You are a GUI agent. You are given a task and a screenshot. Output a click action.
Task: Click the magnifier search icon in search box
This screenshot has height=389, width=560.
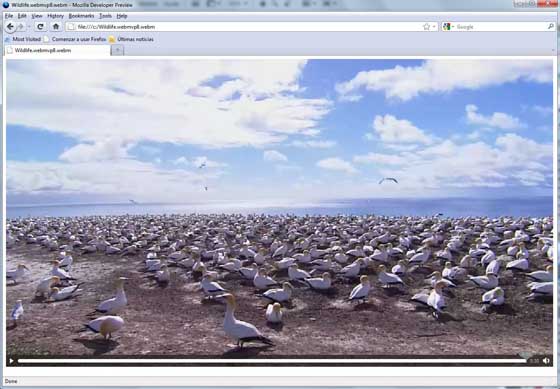point(550,26)
